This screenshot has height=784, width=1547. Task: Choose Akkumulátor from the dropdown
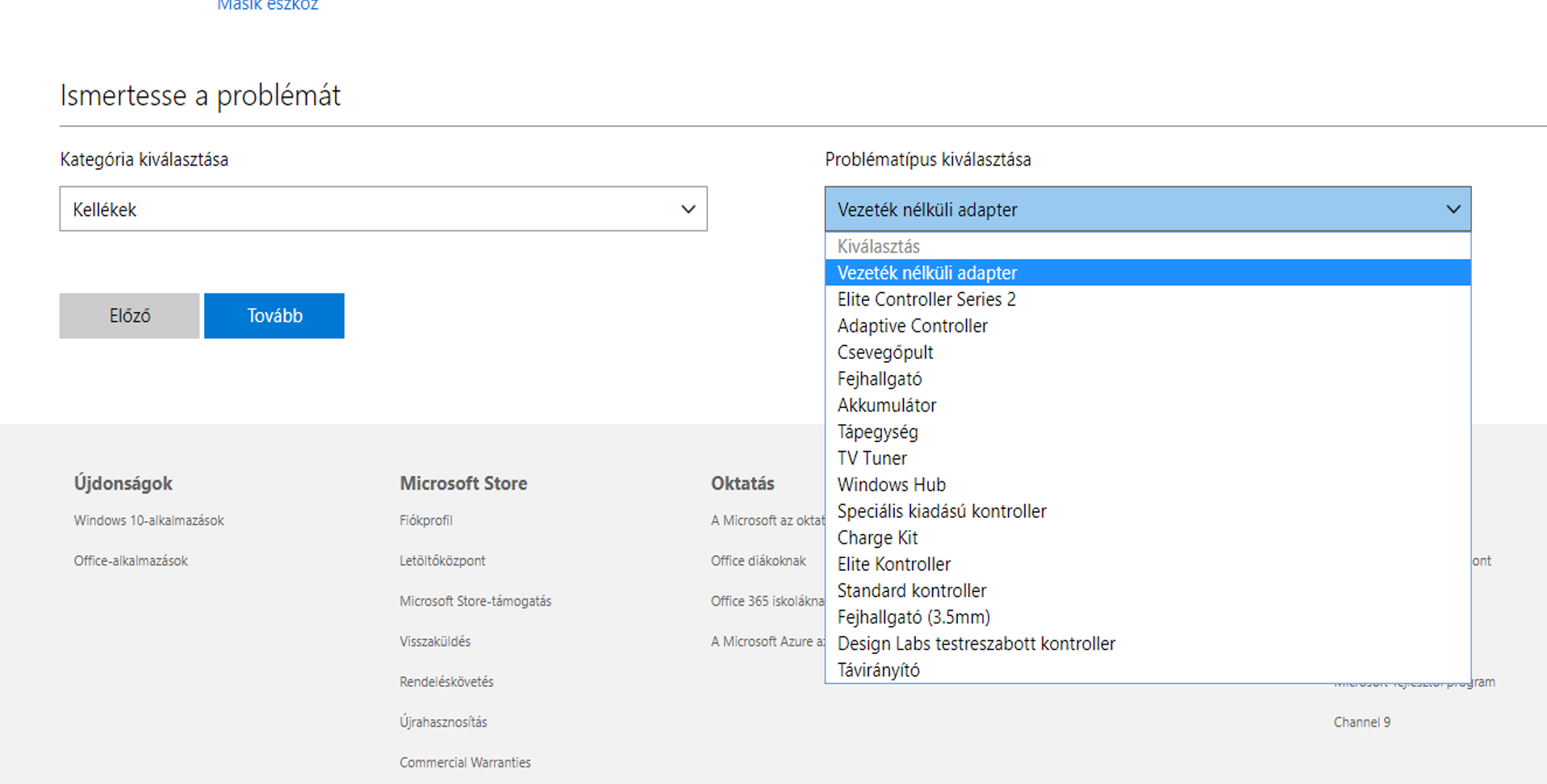[x=886, y=405]
